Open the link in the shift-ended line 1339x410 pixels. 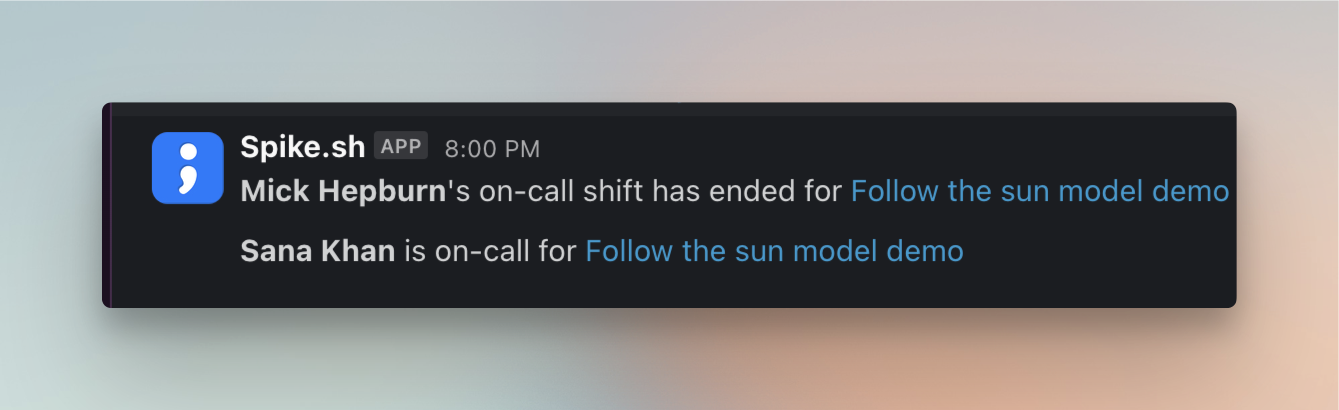coord(1039,191)
